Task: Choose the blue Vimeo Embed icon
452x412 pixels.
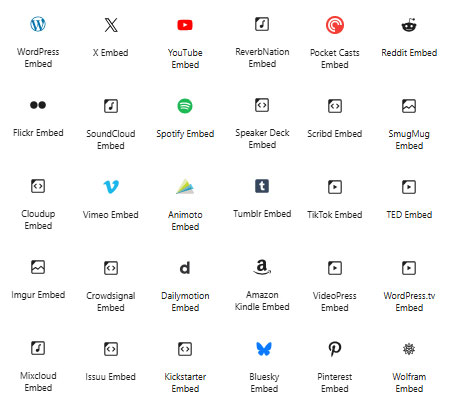Action: pos(111,187)
